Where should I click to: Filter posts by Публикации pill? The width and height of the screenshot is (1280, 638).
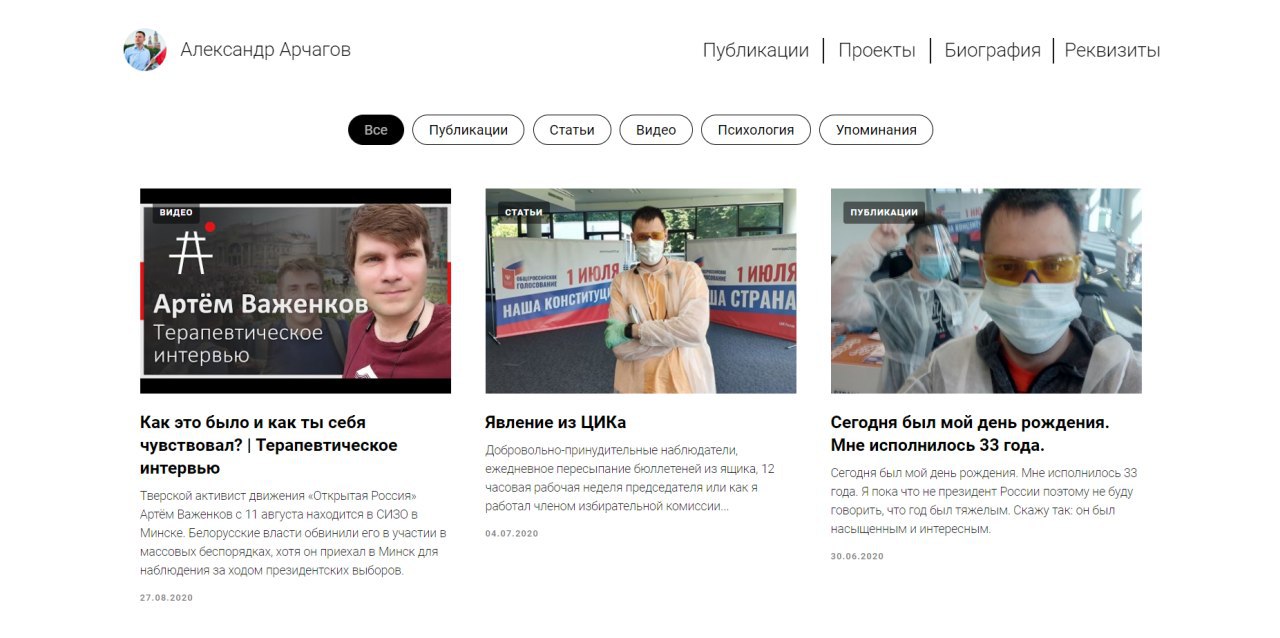468,130
